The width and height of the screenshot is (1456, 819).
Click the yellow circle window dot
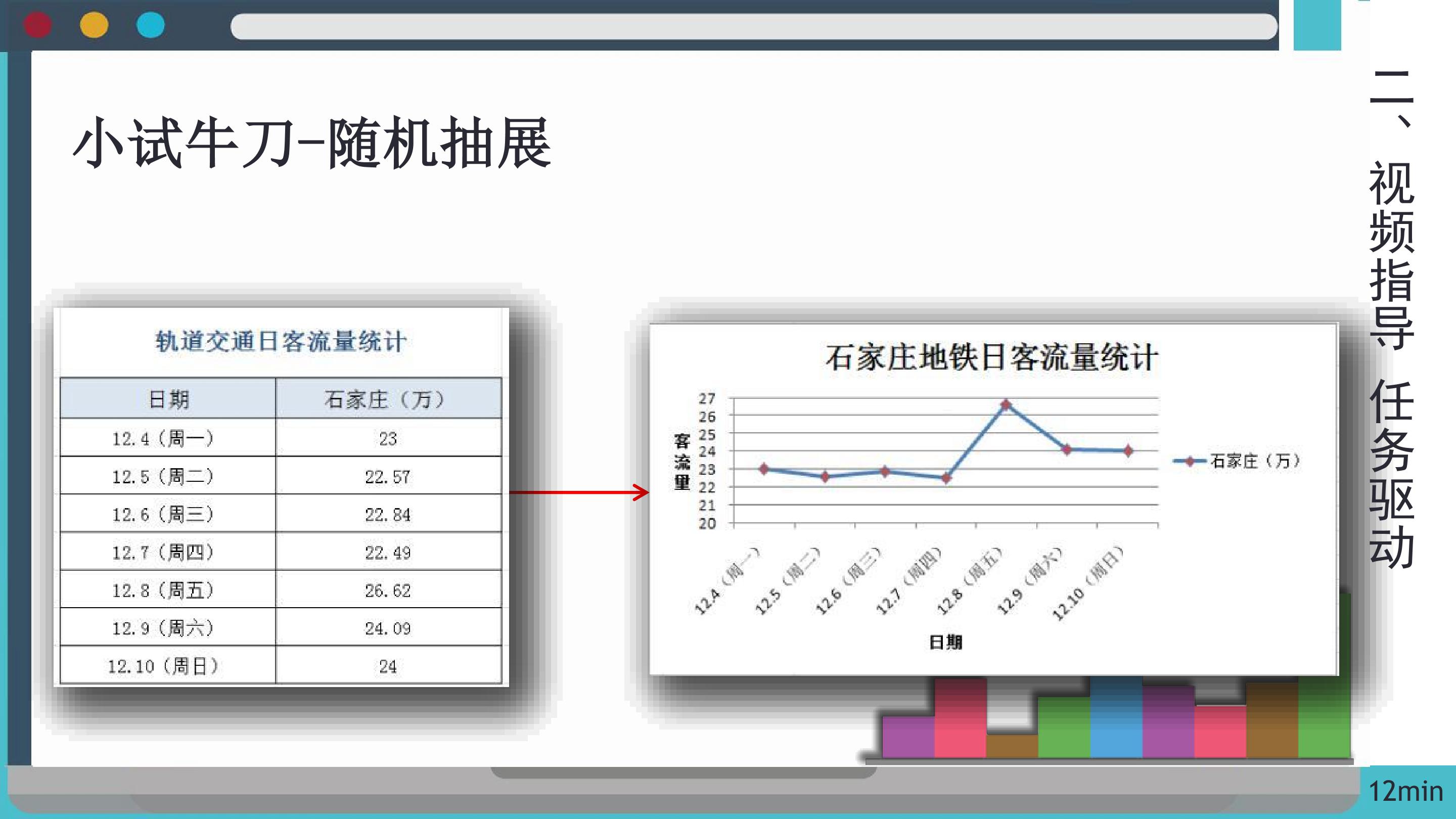point(95,25)
